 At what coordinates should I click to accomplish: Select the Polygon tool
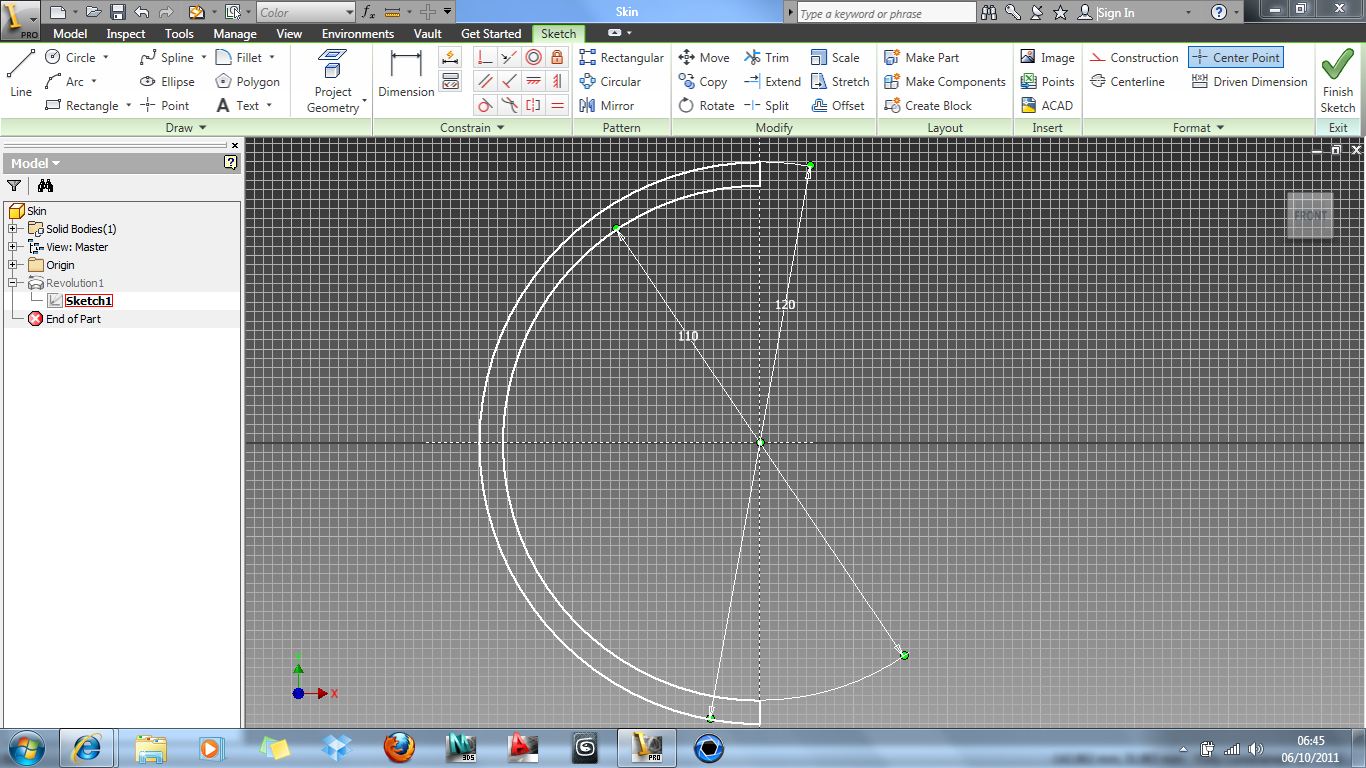tap(248, 81)
